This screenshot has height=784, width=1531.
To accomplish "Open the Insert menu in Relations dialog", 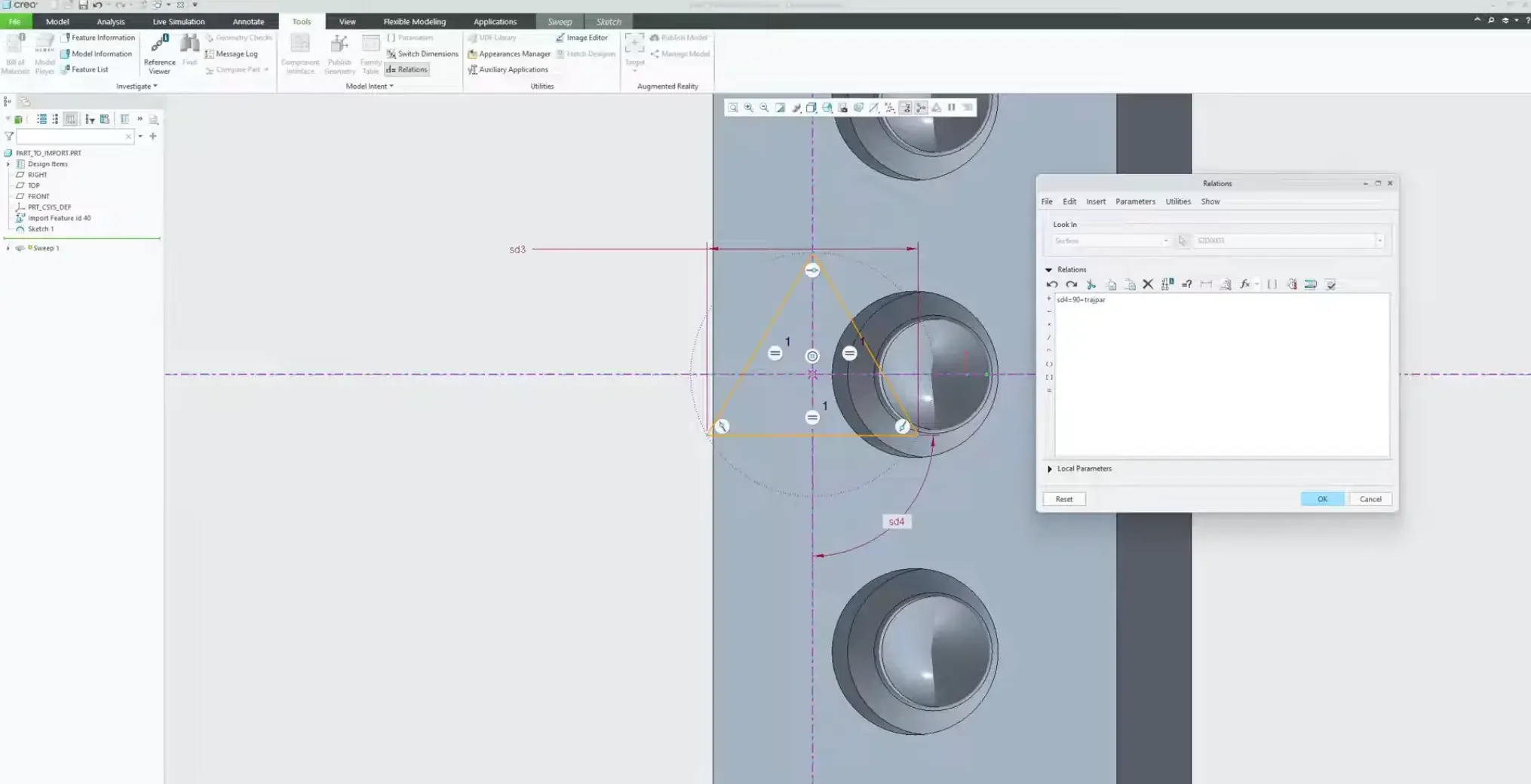I will (1096, 201).
